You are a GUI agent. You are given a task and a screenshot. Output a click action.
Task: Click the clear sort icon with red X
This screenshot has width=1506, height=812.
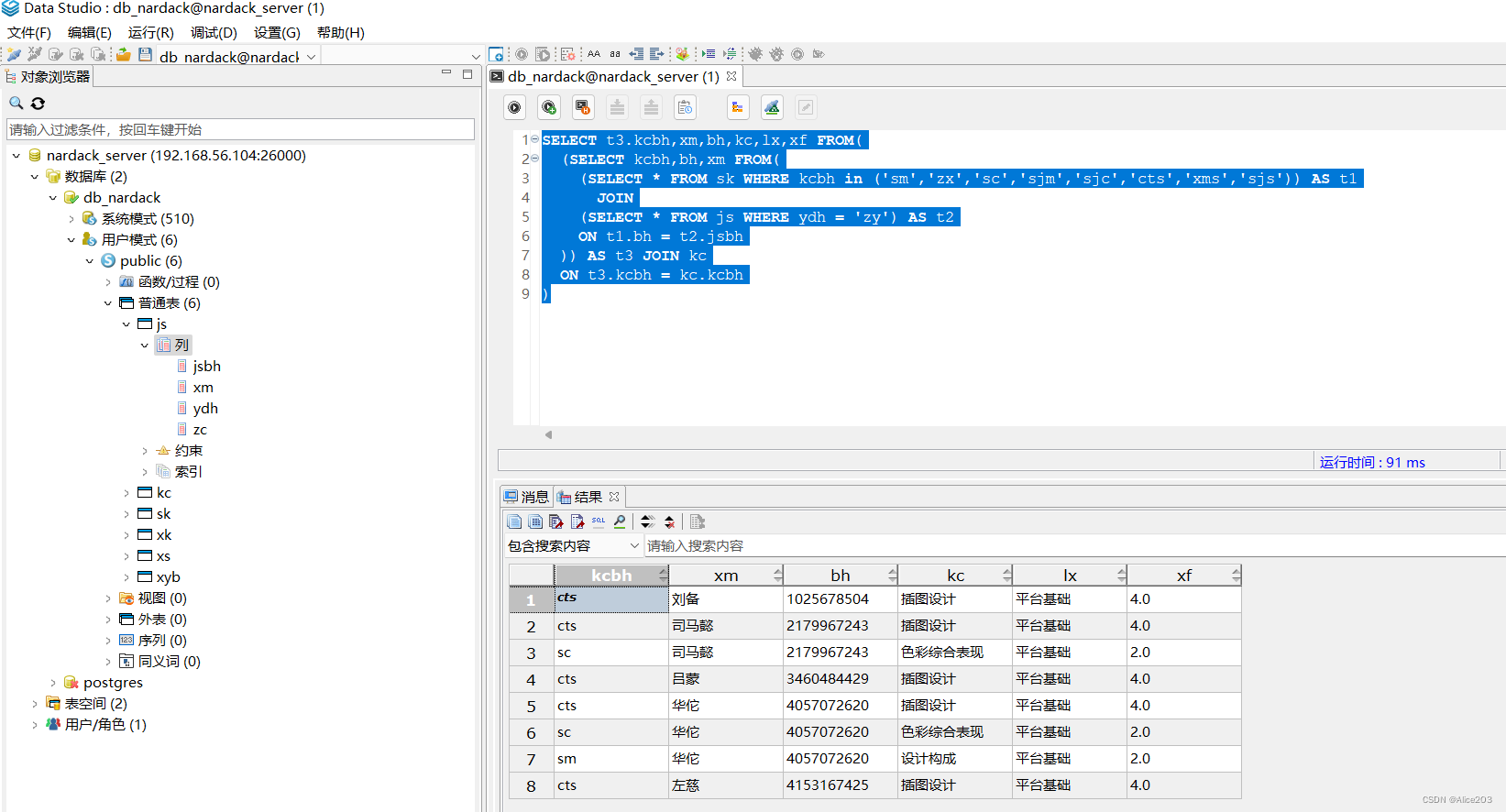tap(669, 521)
